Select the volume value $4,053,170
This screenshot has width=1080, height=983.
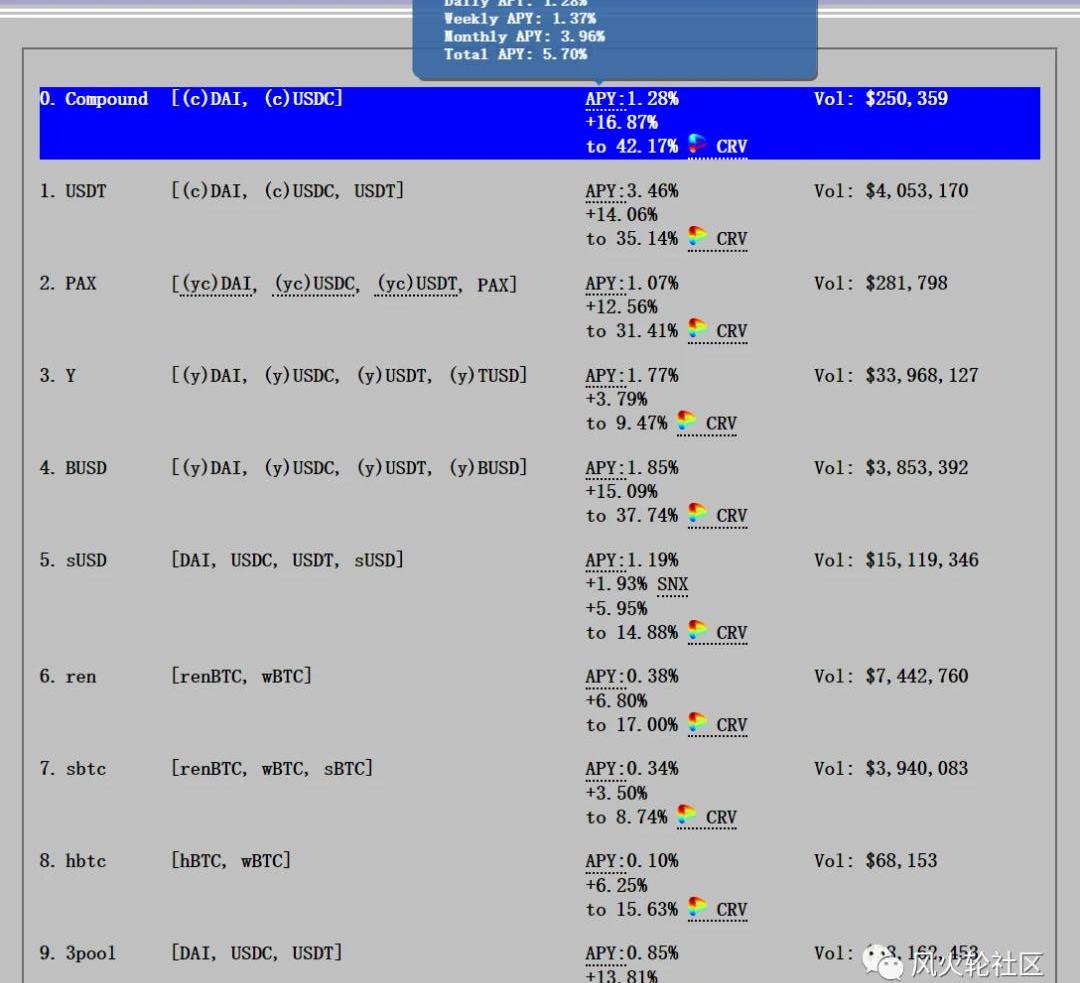coord(917,191)
